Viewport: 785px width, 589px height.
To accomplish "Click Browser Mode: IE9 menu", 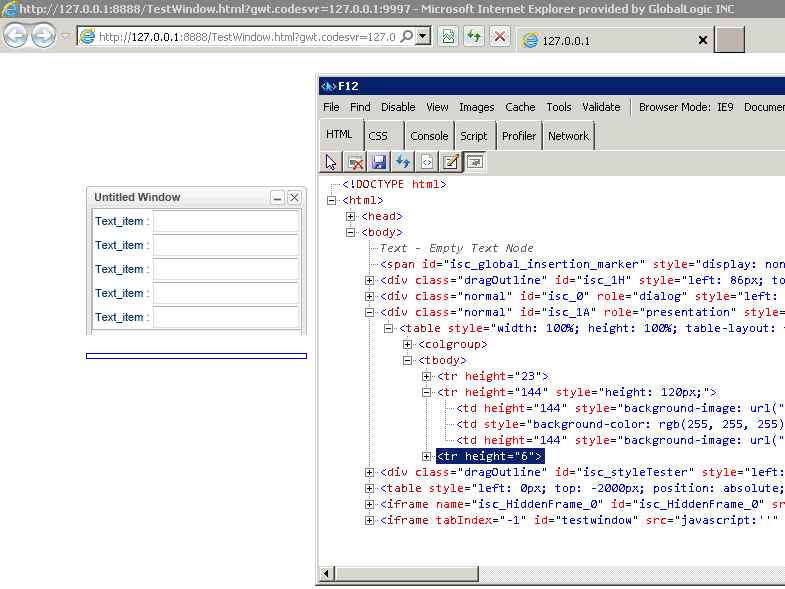I will (684, 107).
